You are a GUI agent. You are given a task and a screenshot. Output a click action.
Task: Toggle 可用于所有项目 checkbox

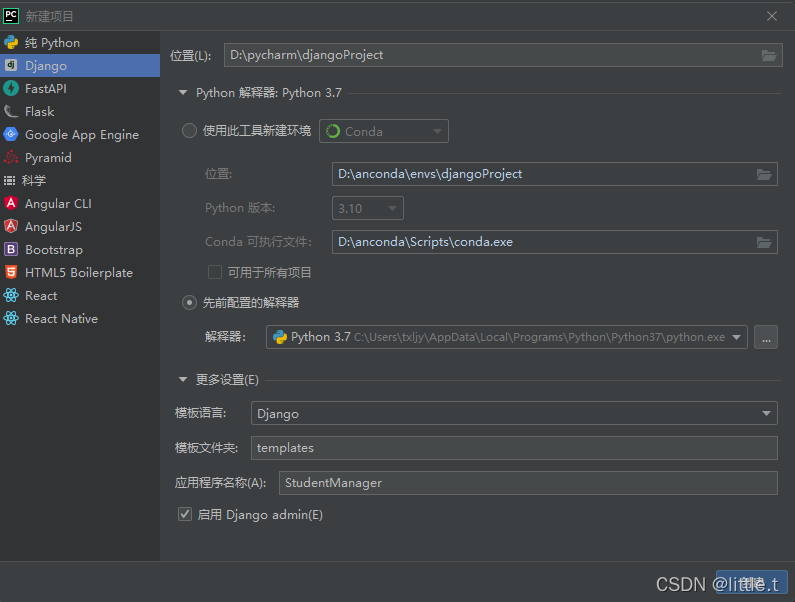[215, 272]
